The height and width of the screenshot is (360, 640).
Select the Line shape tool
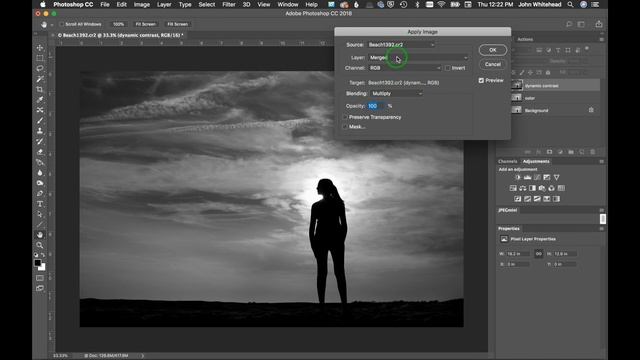click(40, 224)
